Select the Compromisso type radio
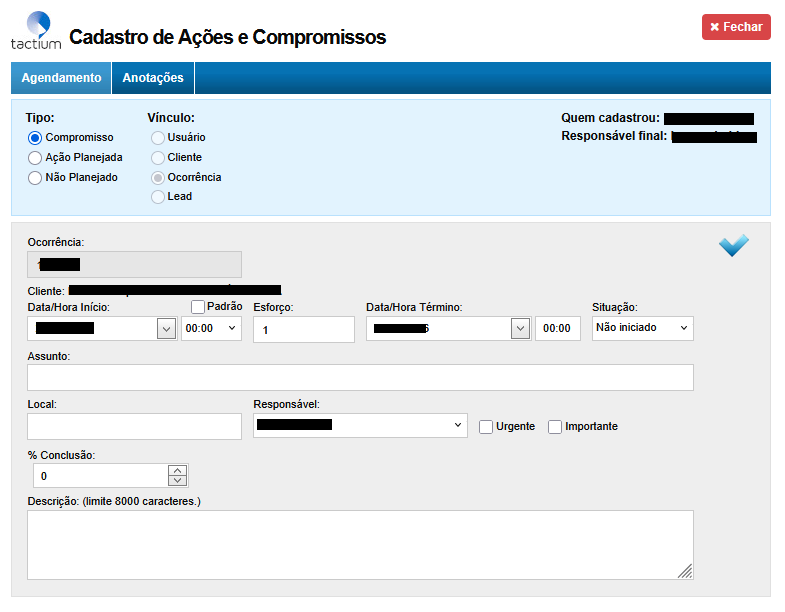Screen dimensions: 785x612 [35, 138]
